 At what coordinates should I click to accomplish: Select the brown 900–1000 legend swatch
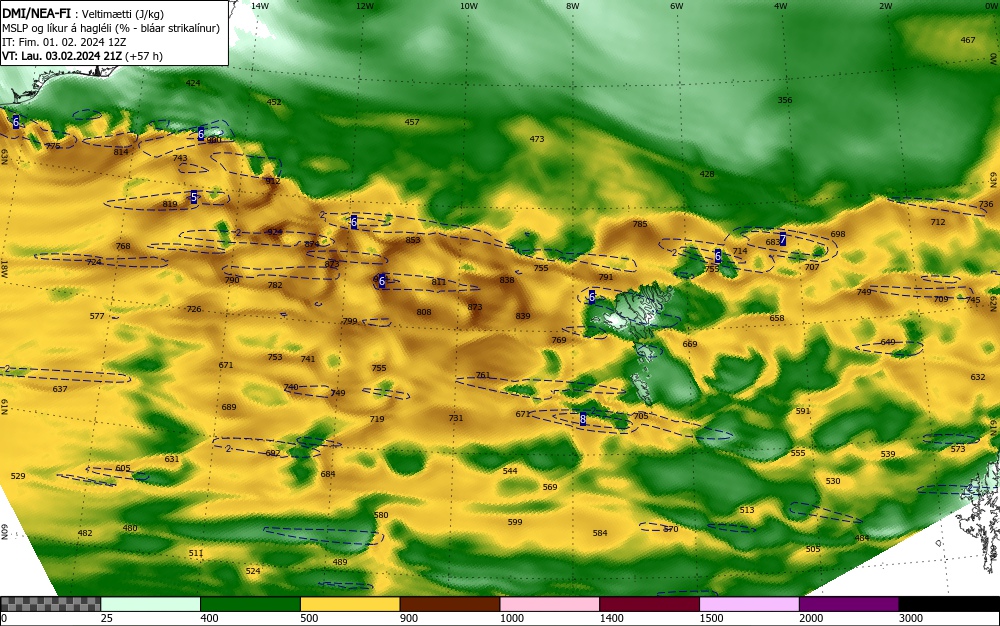pos(450,604)
